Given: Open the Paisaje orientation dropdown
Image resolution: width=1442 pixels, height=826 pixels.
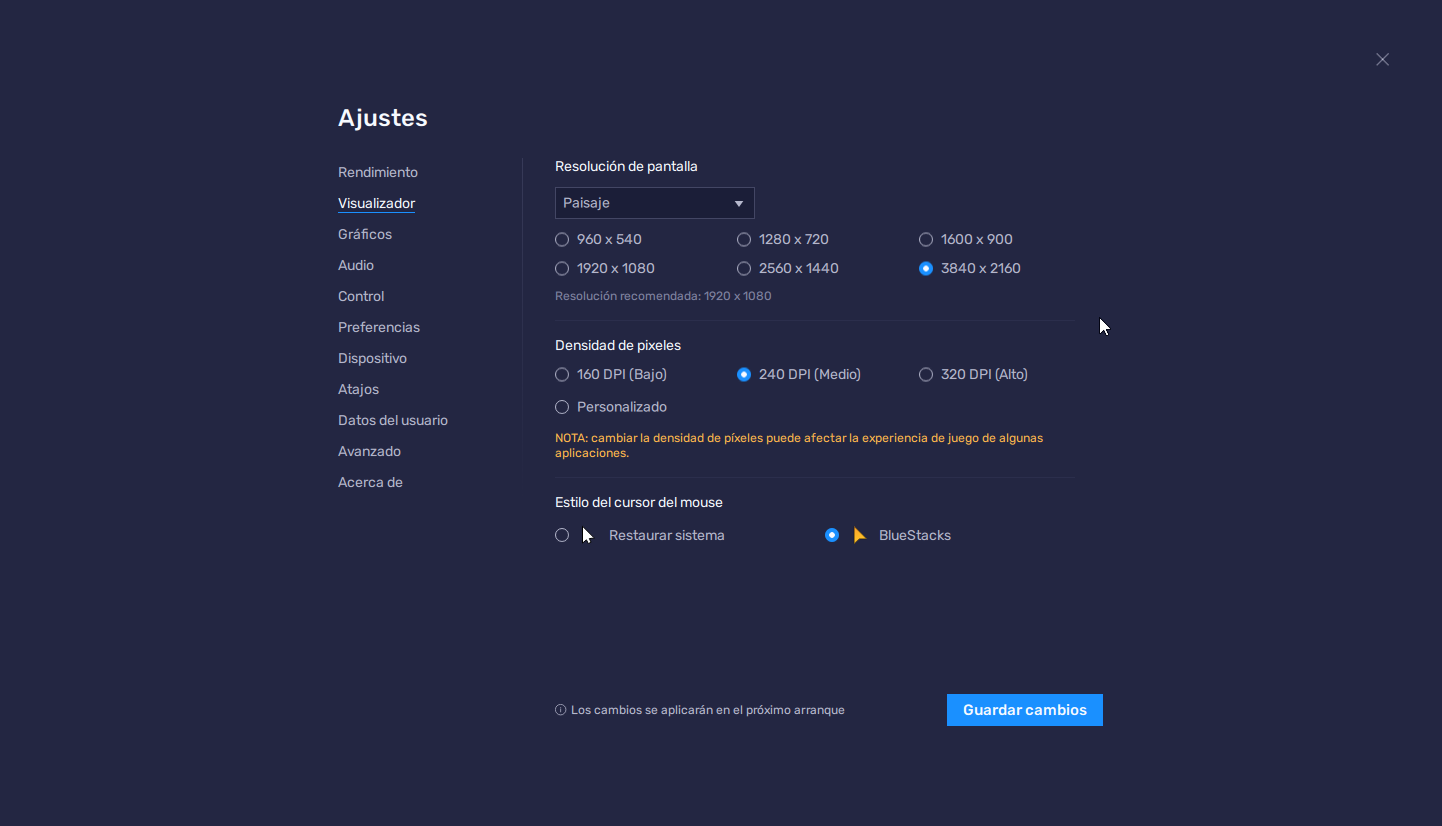Looking at the screenshot, I should click(655, 203).
